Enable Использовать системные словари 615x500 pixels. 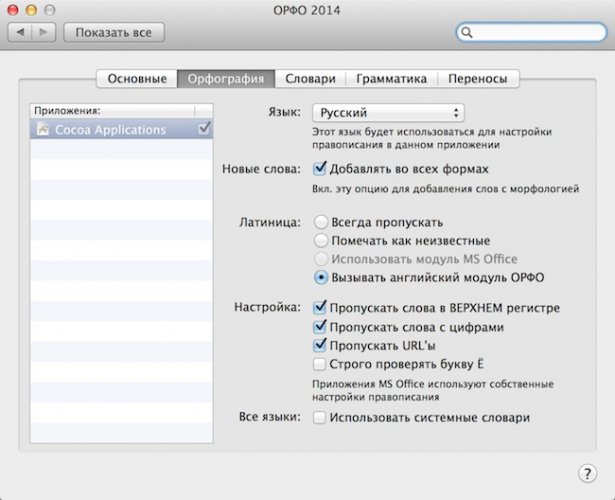[319, 417]
